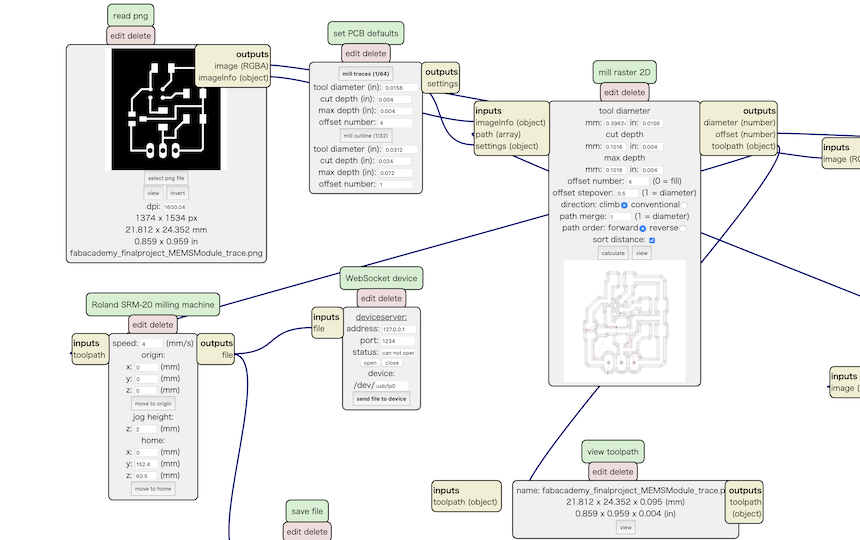860x540 pixels.
Task: Click settings (object) input of mill raster
Action: [507, 146]
